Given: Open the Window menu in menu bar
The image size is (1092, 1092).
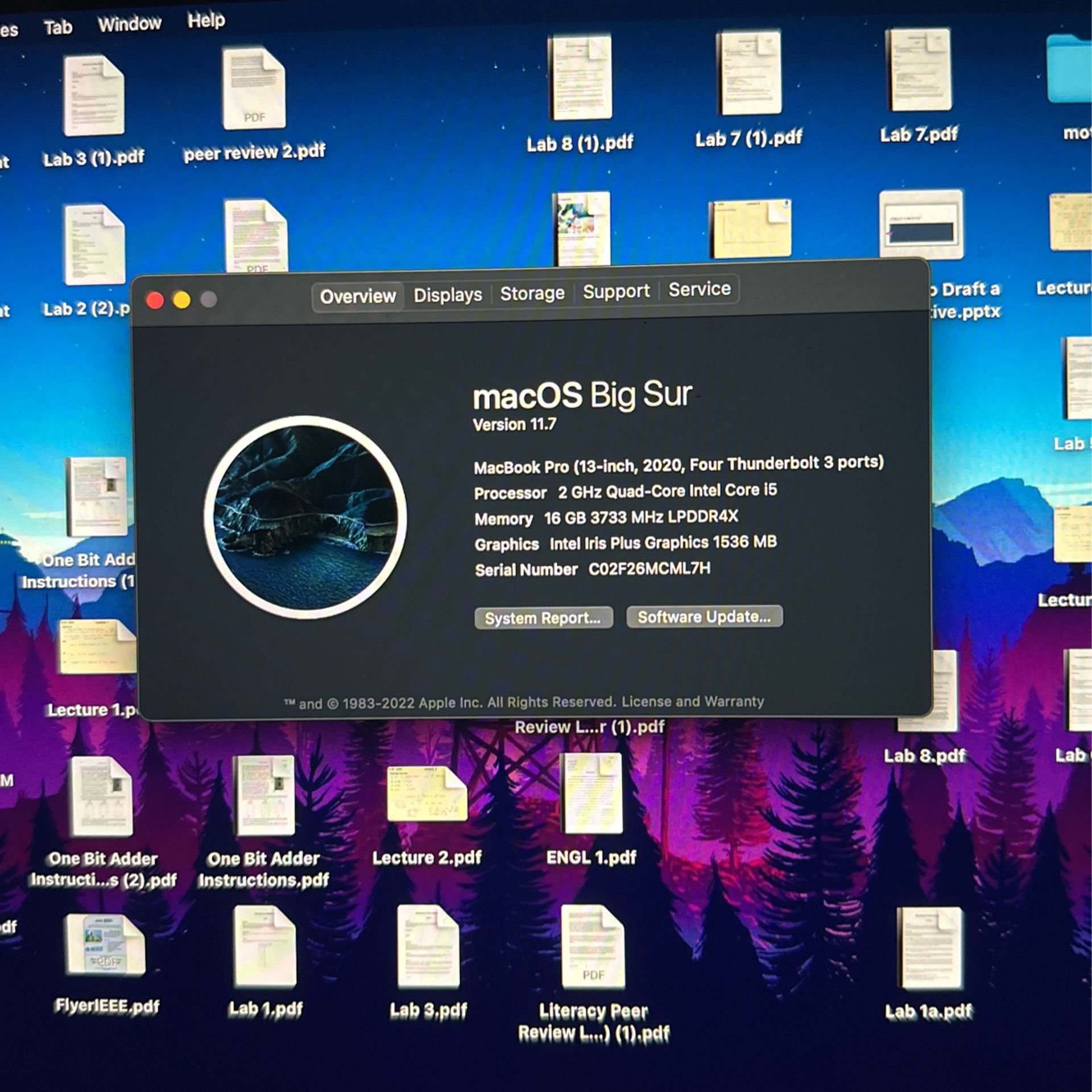Looking at the screenshot, I should pos(130,24).
